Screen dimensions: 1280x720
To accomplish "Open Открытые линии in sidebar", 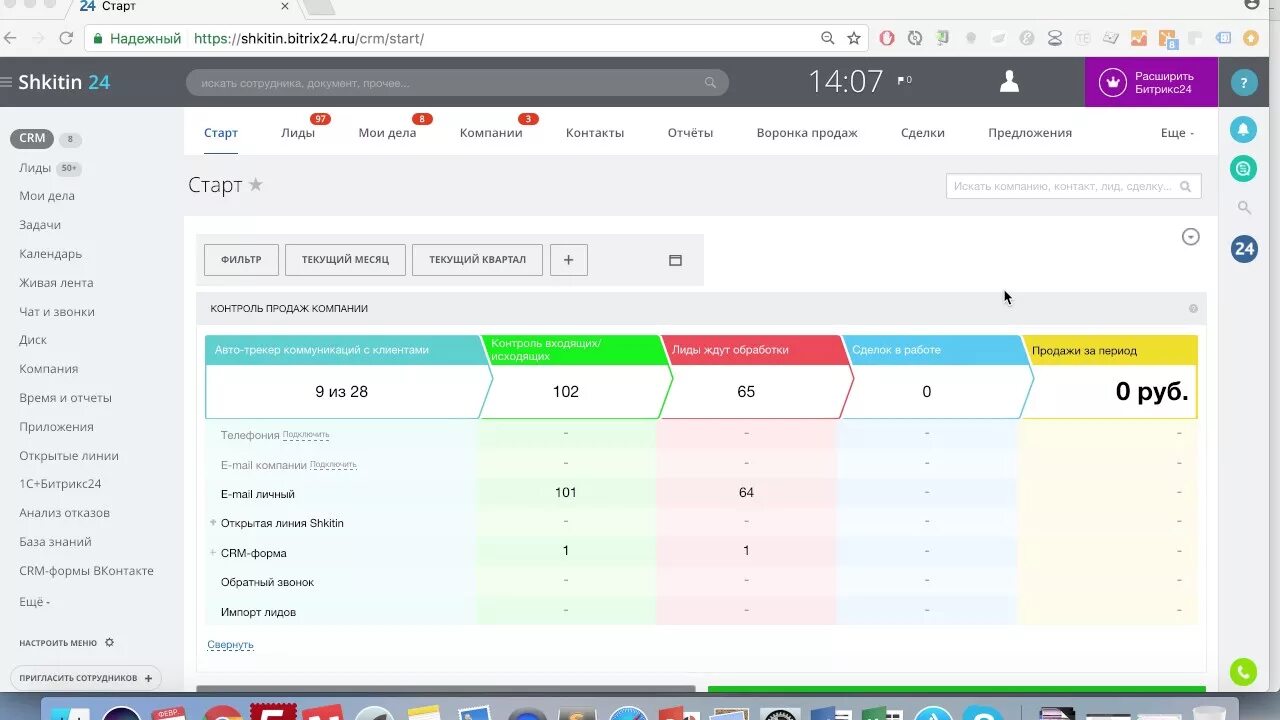I will pos(69,456).
